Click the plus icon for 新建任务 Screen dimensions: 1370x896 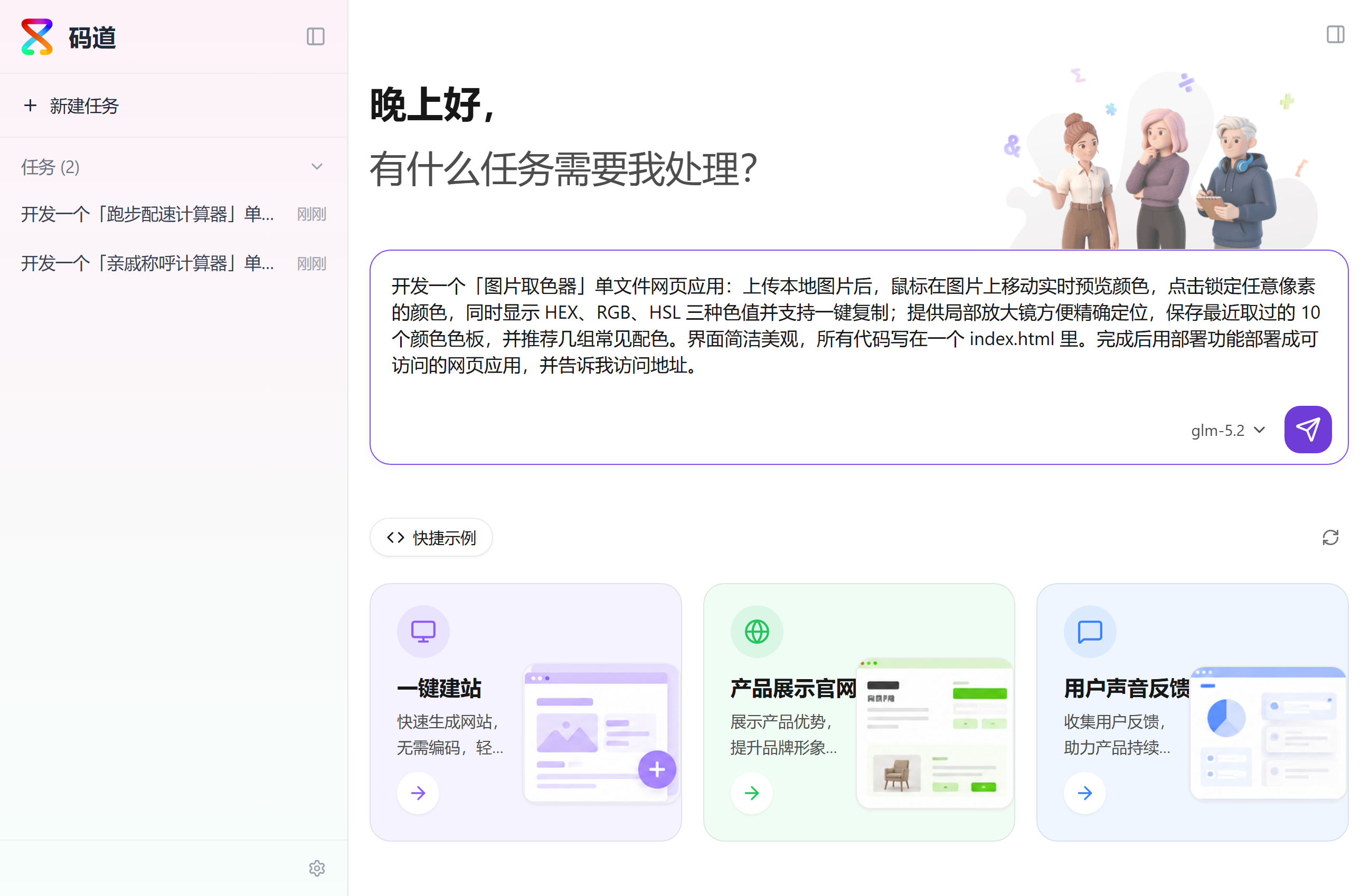[30, 106]
